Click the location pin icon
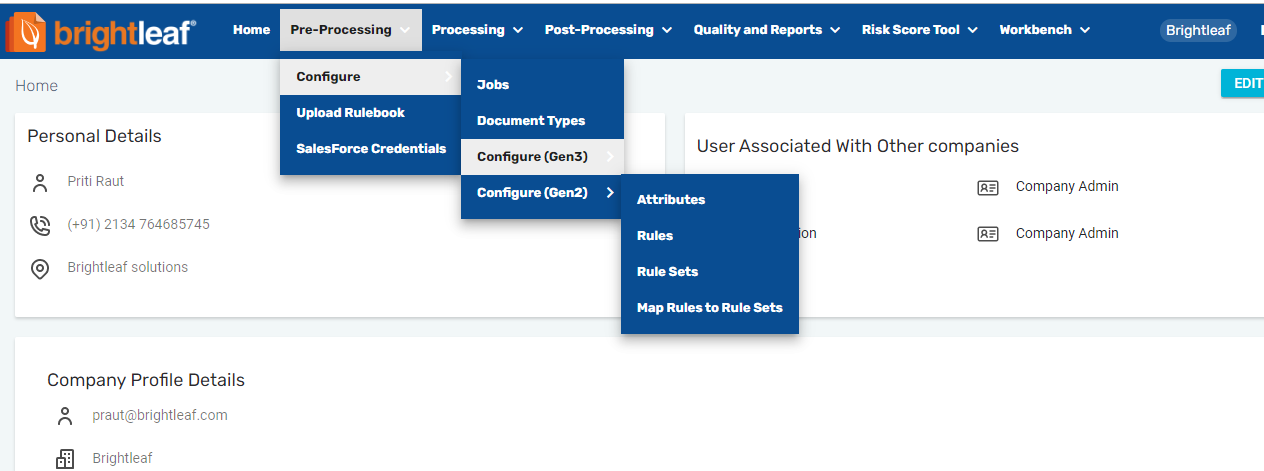This screenshot has height=471, width=1264. [40, 269]
